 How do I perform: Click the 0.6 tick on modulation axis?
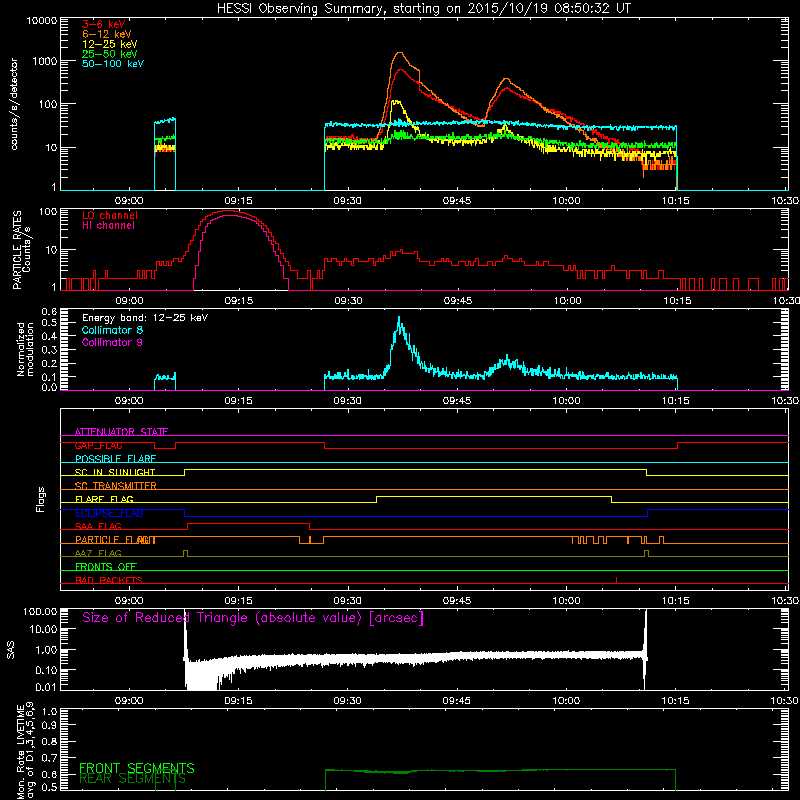click(x=49, y=311)
